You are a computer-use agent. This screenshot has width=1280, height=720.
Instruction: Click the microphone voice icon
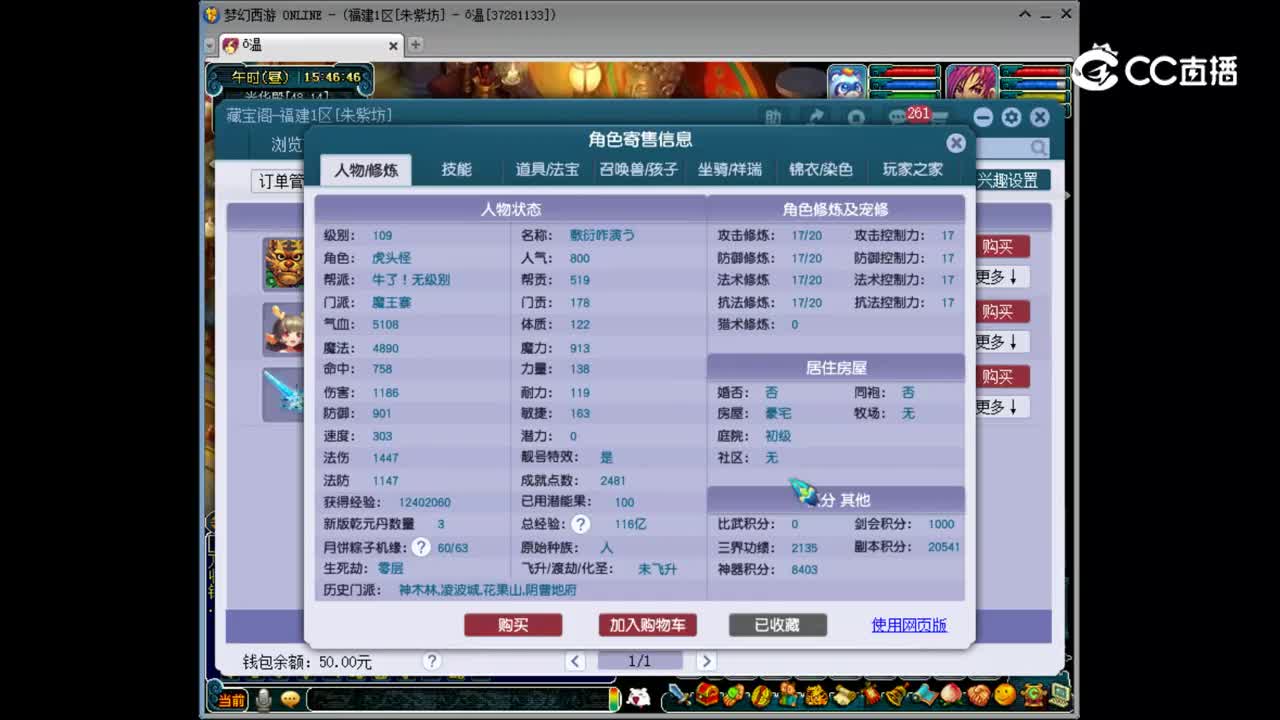[264, 700]
